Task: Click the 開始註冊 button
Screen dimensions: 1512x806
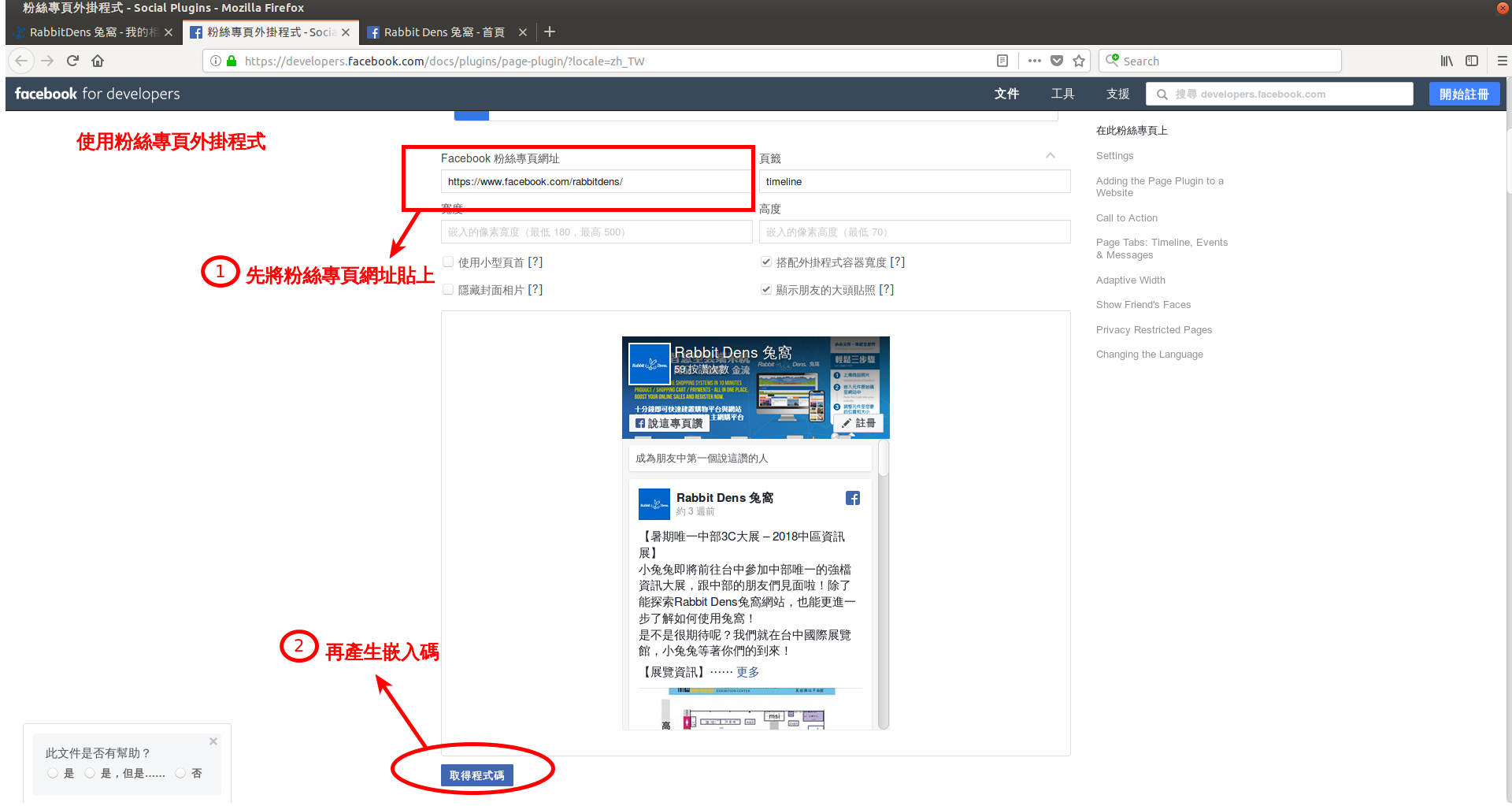Action: click(1464, 94)
